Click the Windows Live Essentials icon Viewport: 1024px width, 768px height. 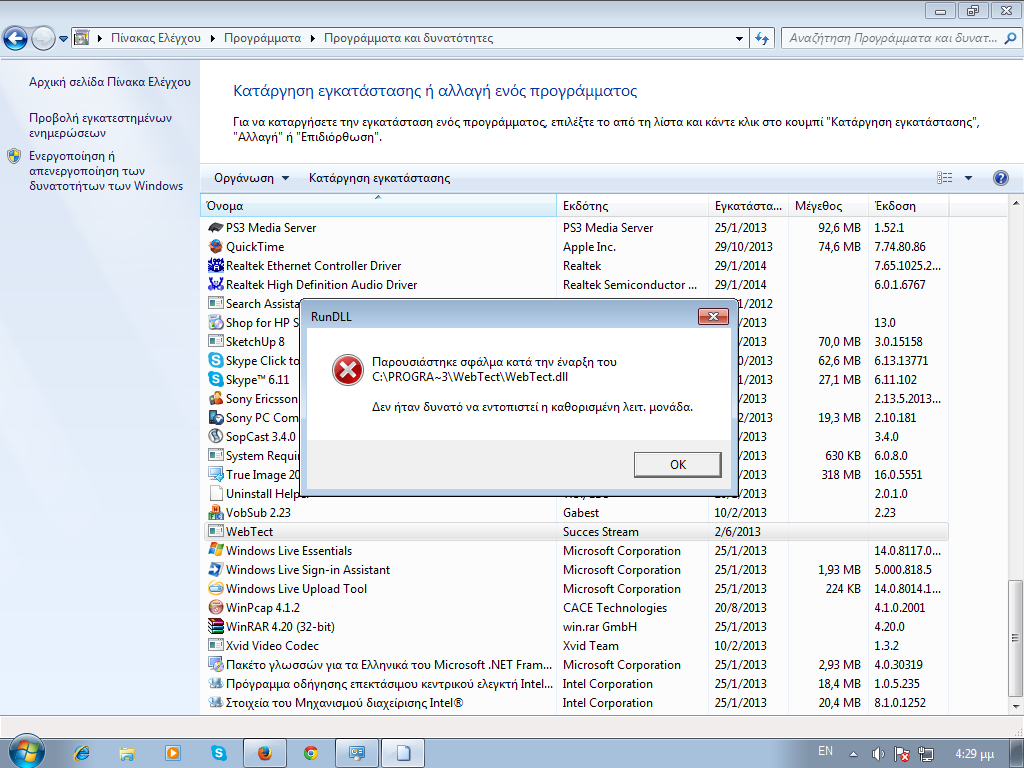(216, 551)
